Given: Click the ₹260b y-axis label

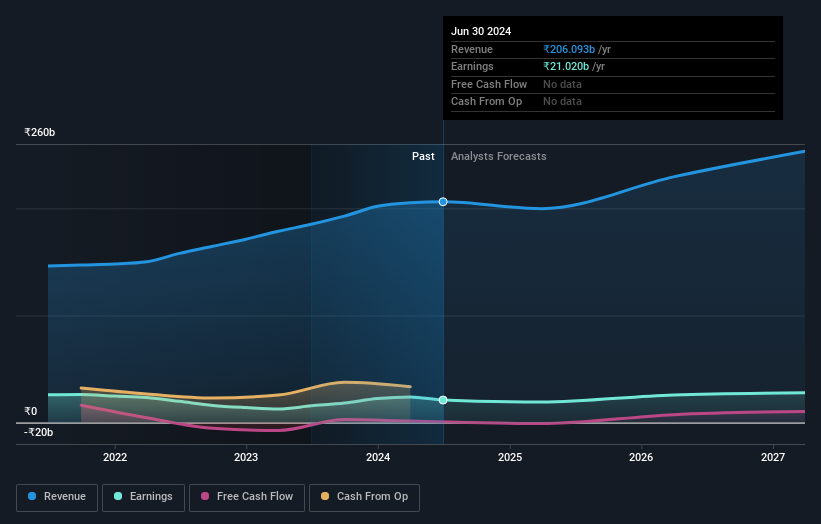Looking at the screenshot, I should pyautogui.click(x=39, y=132).
